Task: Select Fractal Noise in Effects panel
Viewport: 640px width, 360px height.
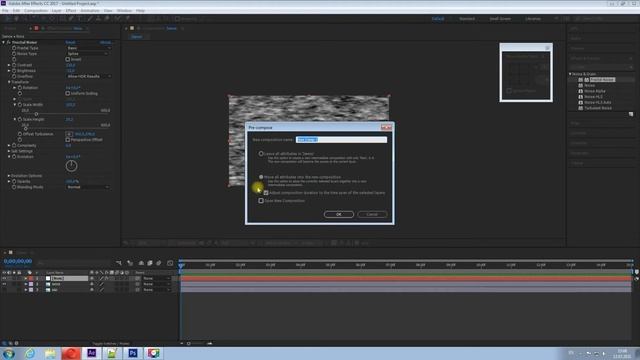Action: [602, 80]
